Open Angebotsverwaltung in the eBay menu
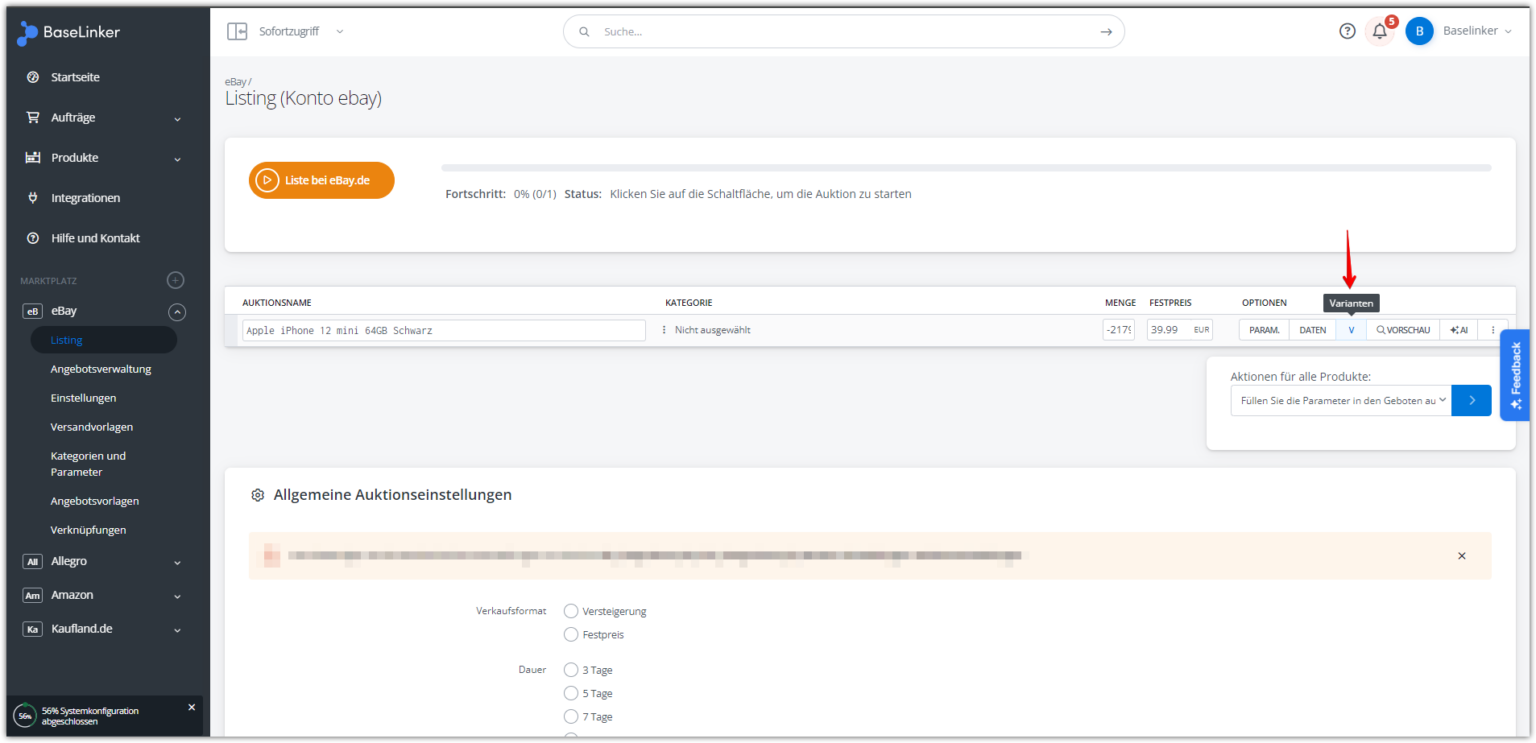The height and width of the screenshot is (743, 1536). point(101,369)
